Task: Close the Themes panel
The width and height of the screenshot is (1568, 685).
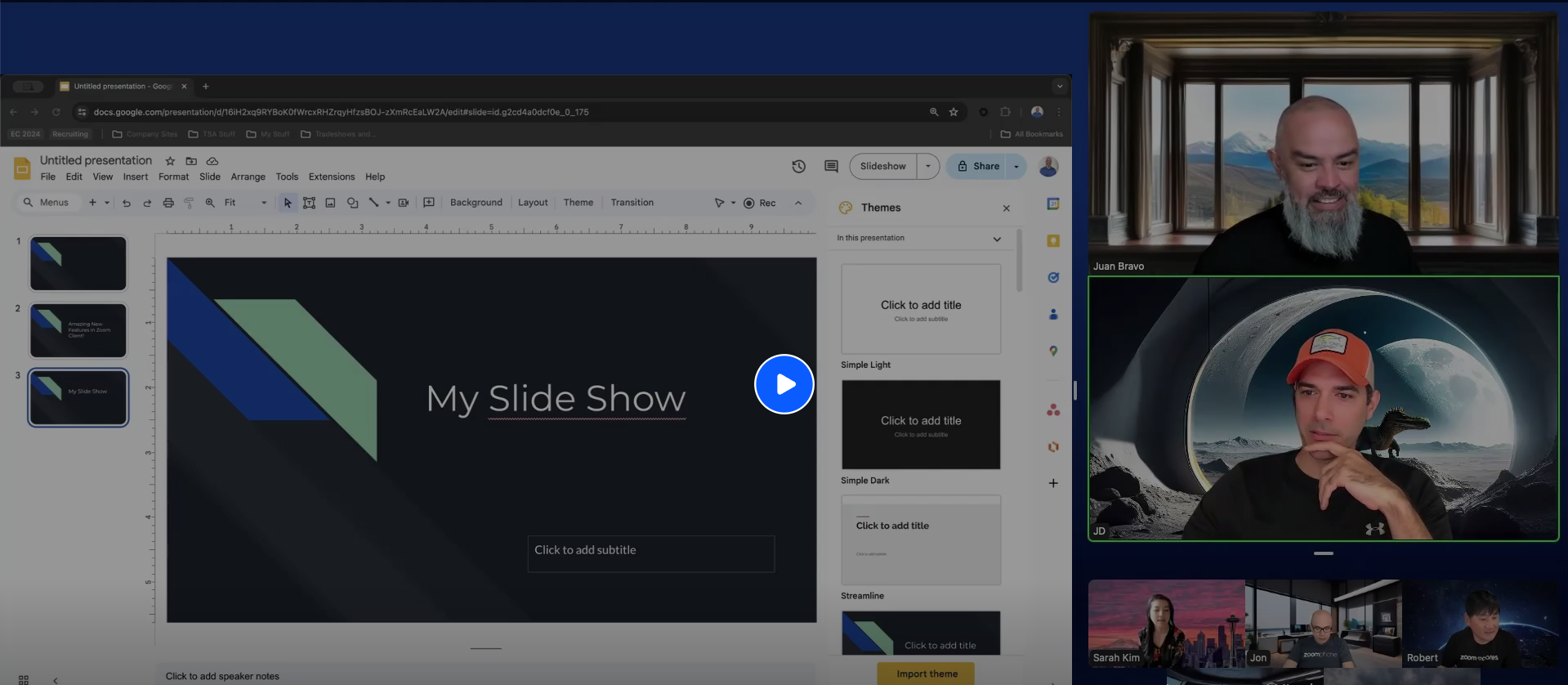Action: (1007, 208)
